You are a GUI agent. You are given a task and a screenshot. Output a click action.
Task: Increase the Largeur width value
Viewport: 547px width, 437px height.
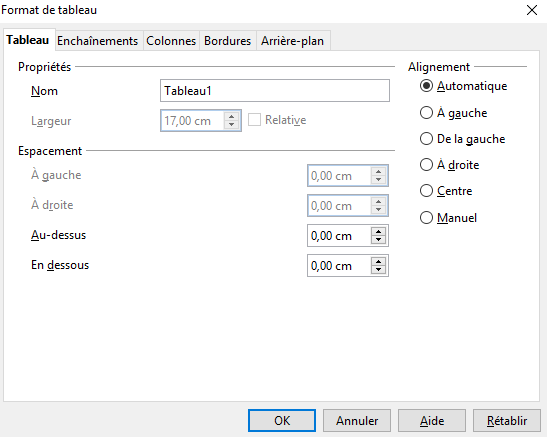point(231,116)
